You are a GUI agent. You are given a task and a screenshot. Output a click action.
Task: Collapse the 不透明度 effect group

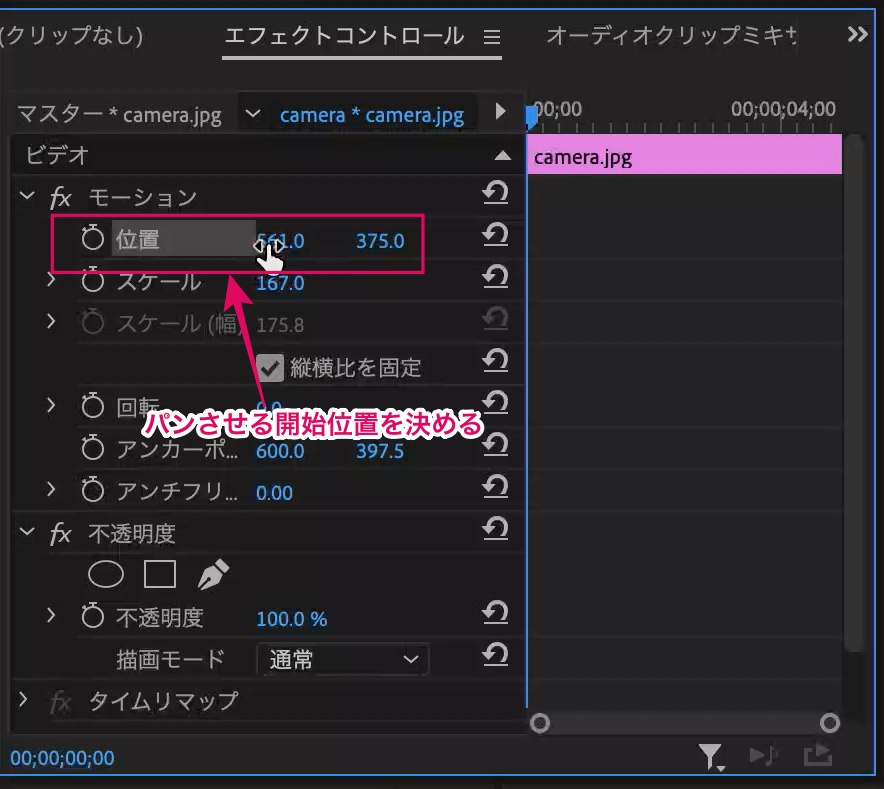pyautogui.click(x=26, y=532)
